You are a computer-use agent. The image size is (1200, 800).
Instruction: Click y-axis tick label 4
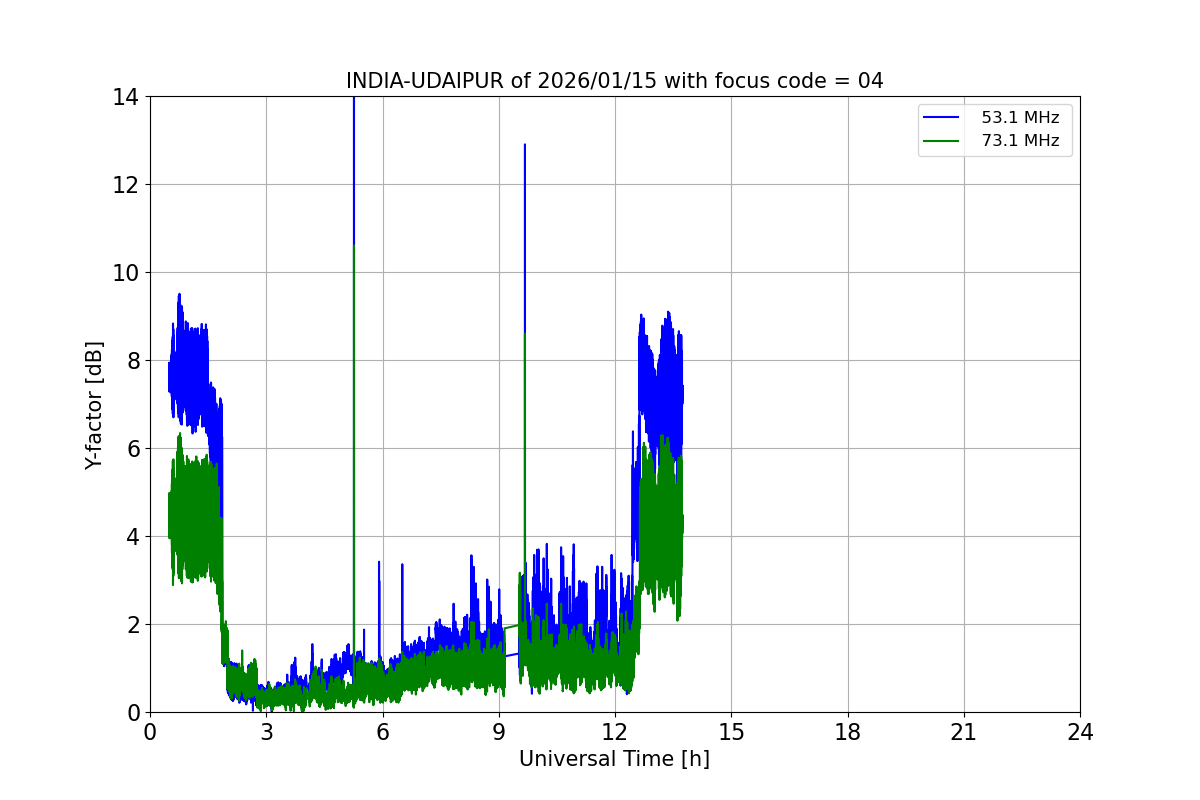pyautogui.click(x=133, y=537)
